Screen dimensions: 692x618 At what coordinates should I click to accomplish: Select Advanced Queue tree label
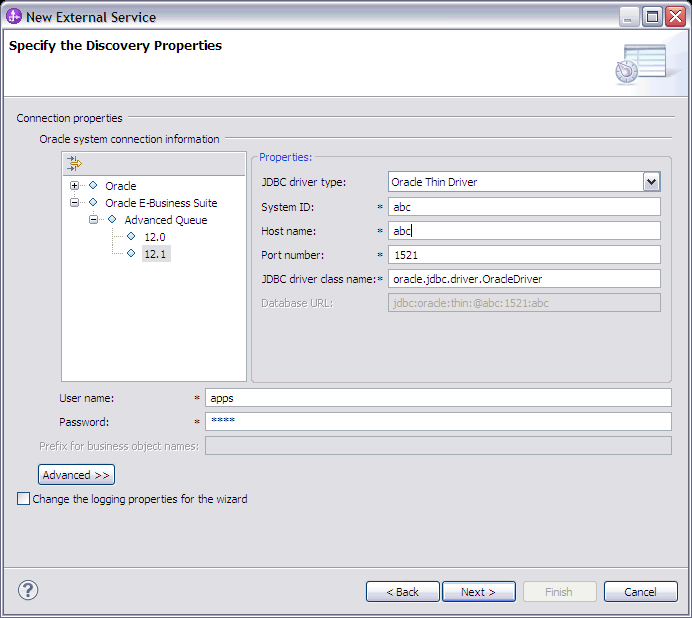click(x=166, y=220)
